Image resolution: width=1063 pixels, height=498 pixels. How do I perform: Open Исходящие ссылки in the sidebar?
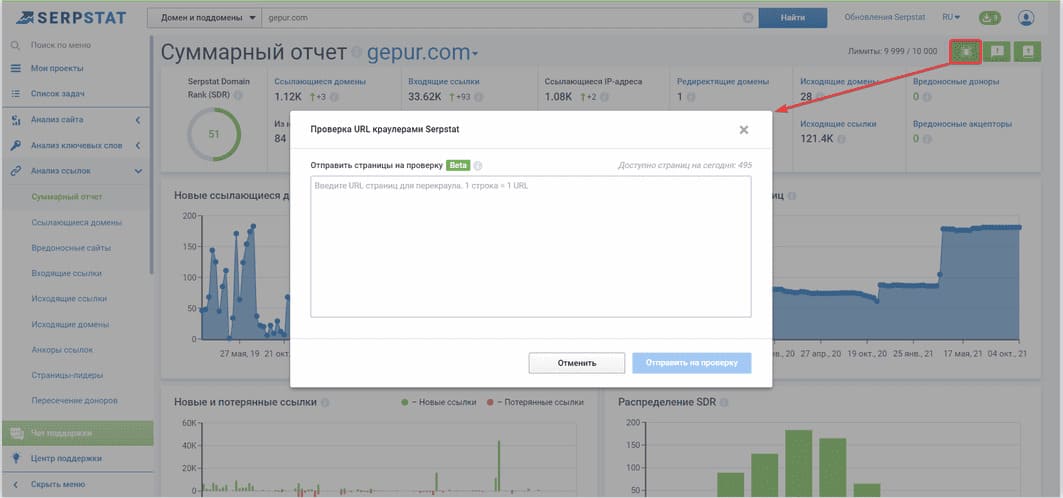[x=69, y=299]
